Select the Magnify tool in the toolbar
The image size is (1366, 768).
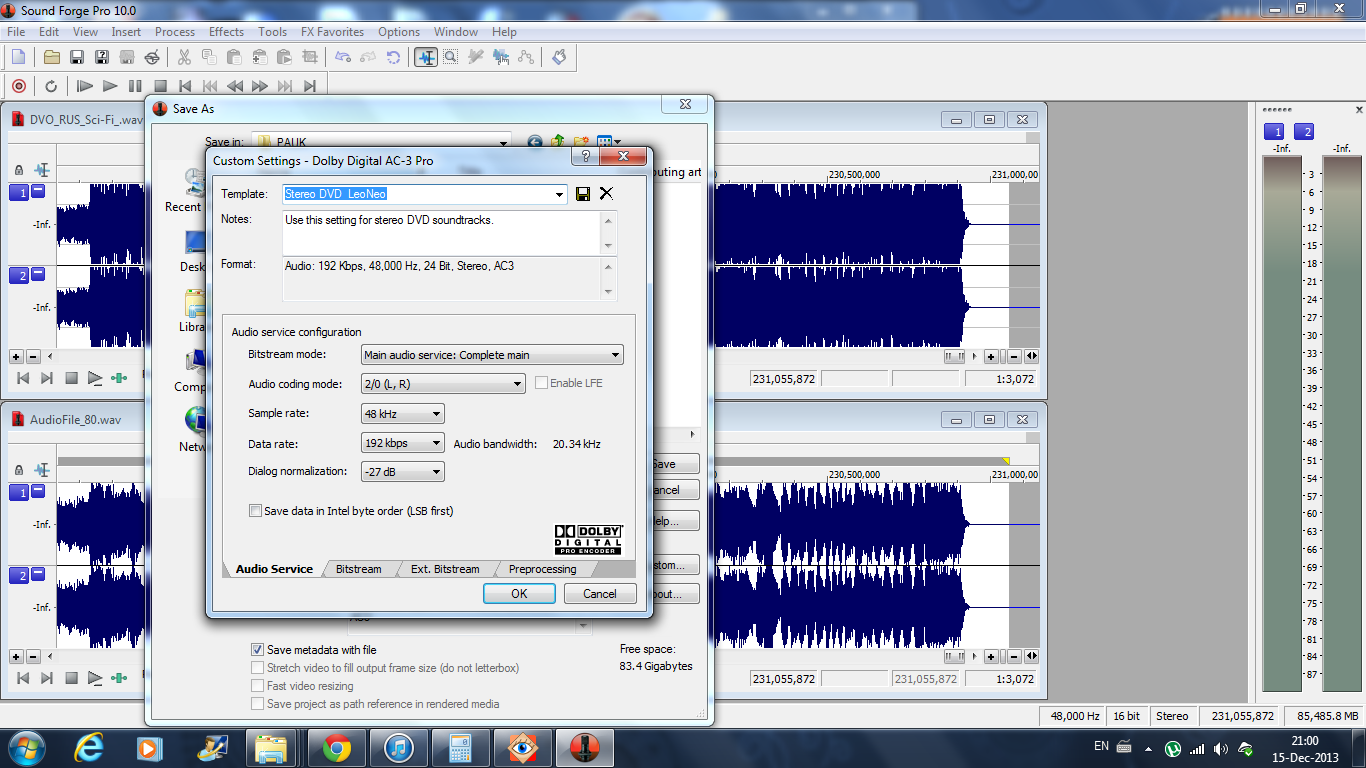tap(451, 57)
